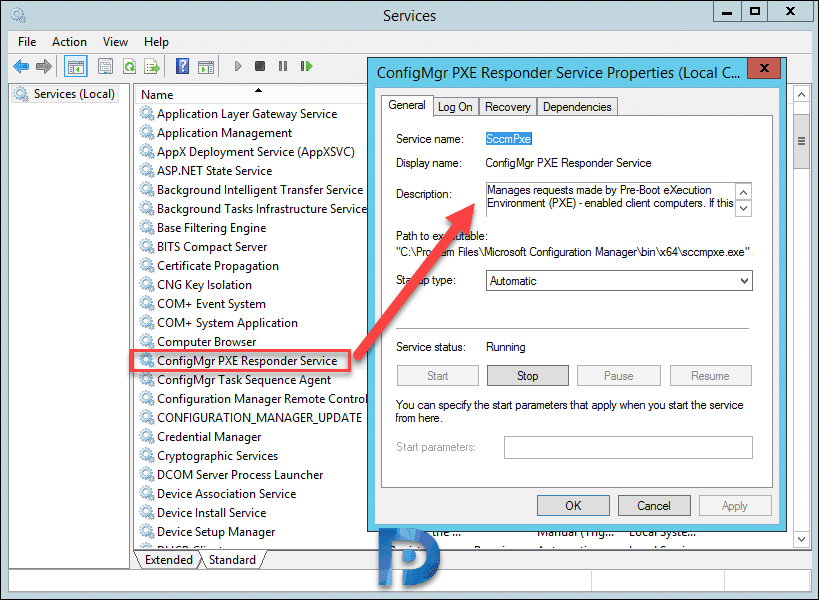Viewport: 819px width, 600px height.
Task: Click the Restart Service toolbar icon
Action: (x=306, y=66)
